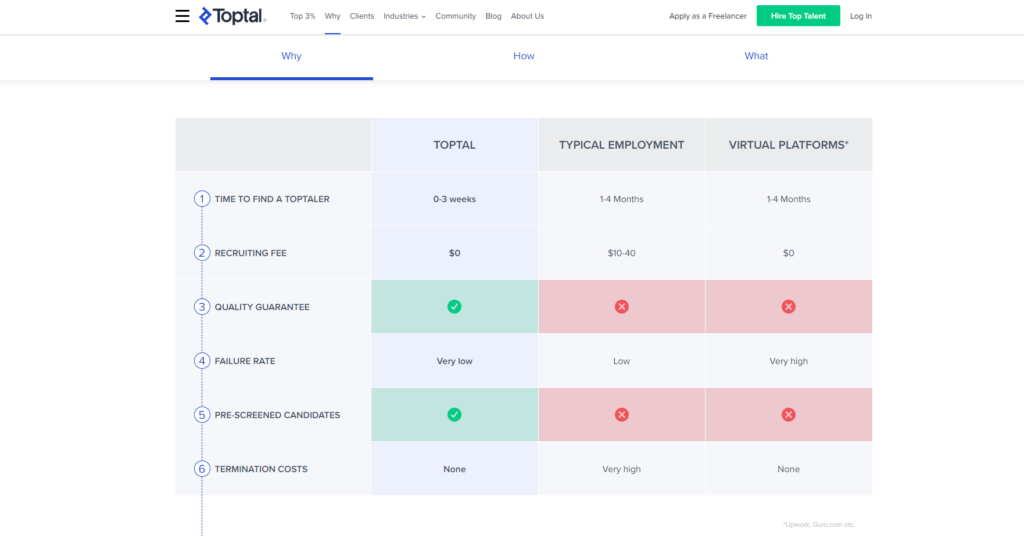Image resolution: width=1024 pixels, height=536 pixels.
Task: Click the VIRTUAL PLATFORMS column header
Action: click(788, 145)
